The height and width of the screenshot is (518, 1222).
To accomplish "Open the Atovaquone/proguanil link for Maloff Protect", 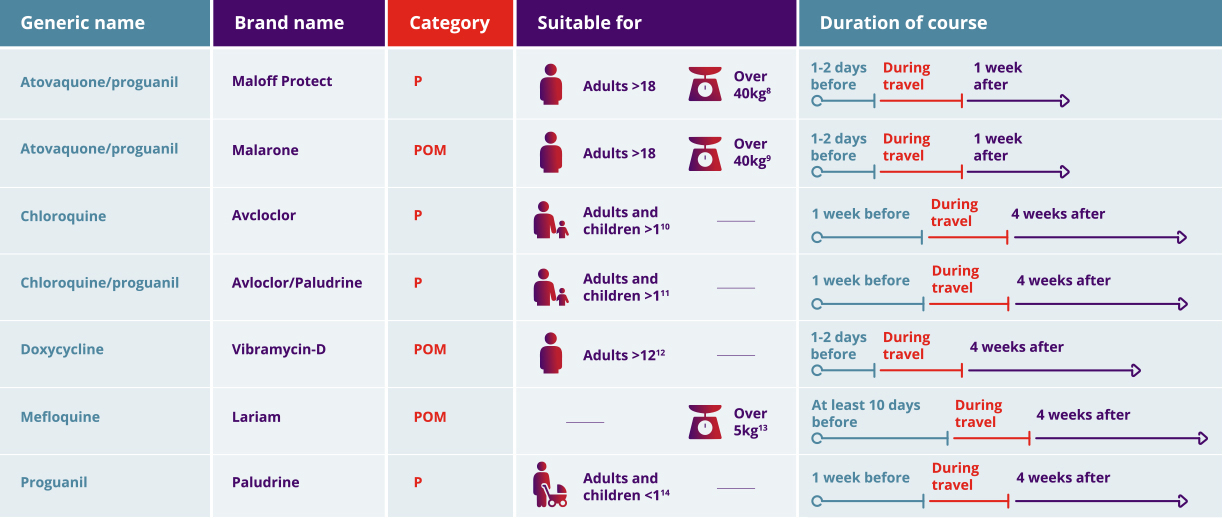I will click(x=99, y=82).
